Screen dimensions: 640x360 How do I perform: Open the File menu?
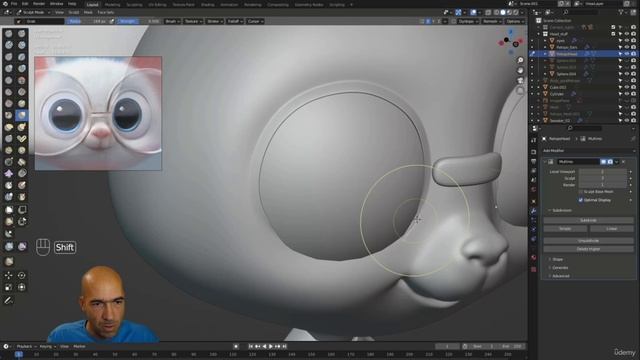pos(14,4)
